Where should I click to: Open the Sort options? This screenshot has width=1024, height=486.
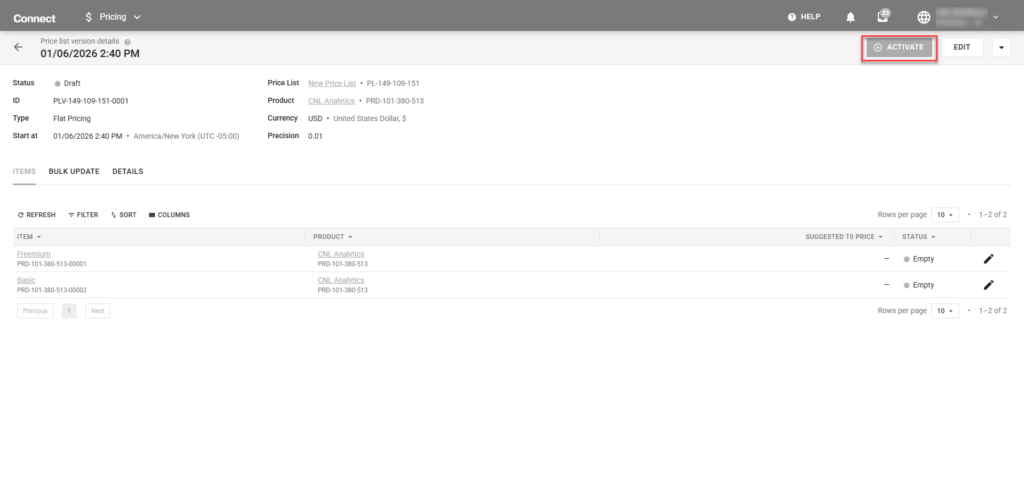pyautogui.click(x=124, y=215)
